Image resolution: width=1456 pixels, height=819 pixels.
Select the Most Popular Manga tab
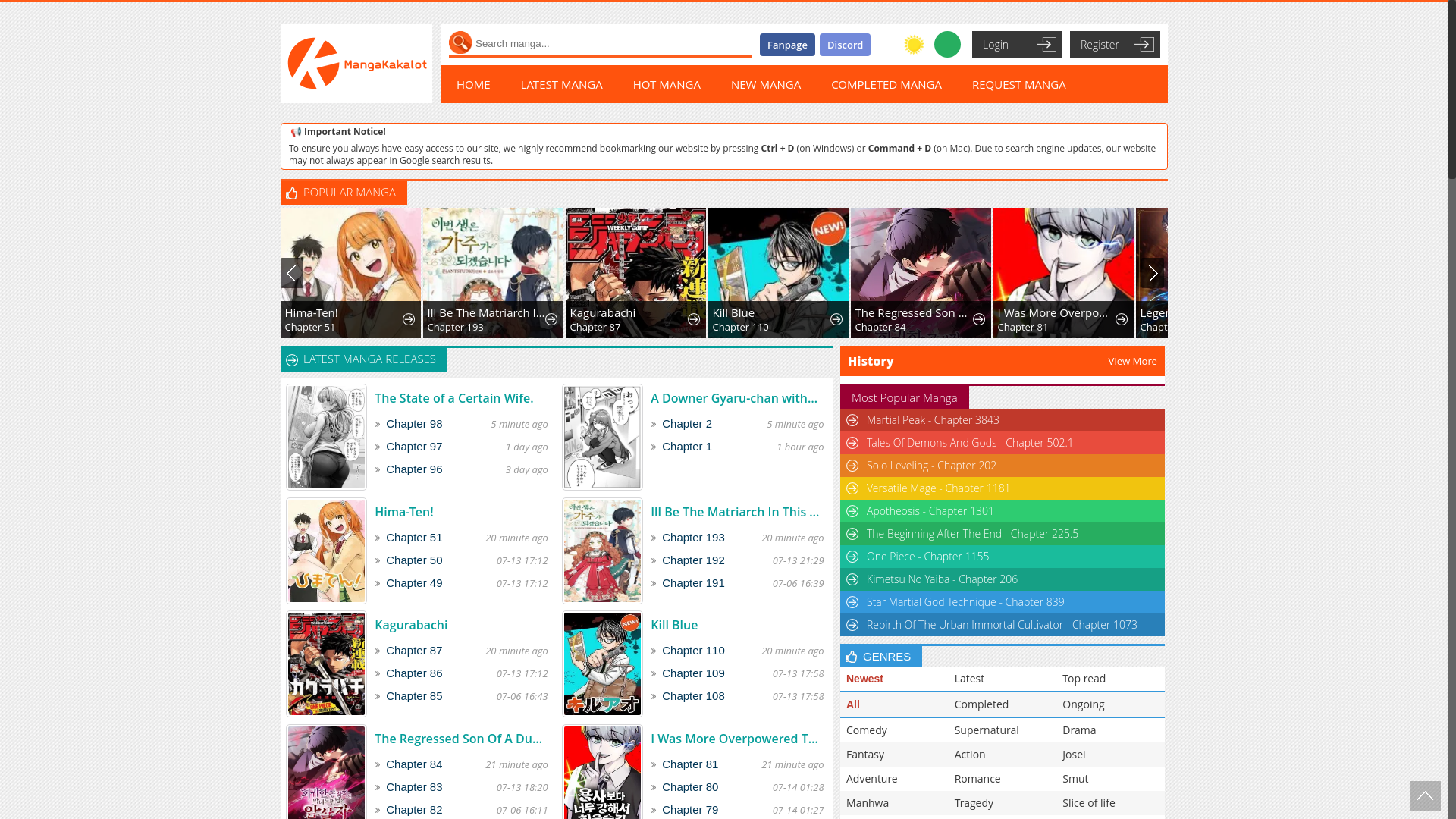[905, 397]
